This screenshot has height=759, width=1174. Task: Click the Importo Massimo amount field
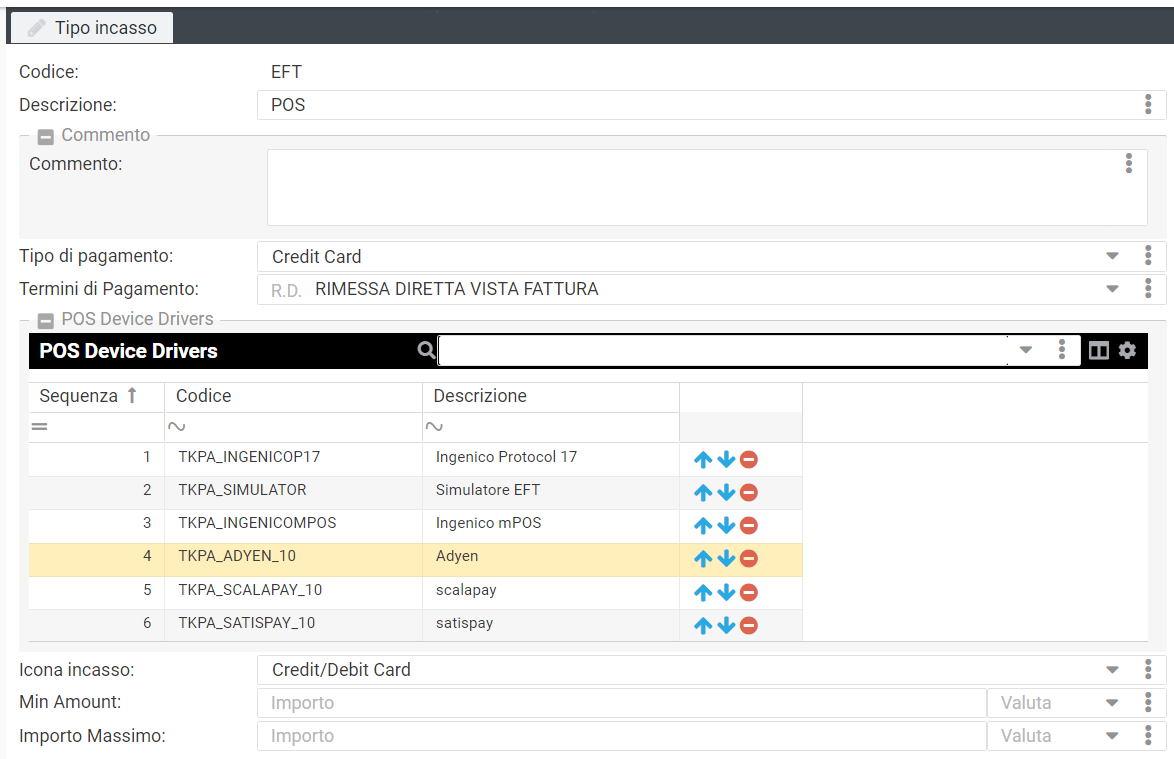pyautogui.click(x=620, y=736)
